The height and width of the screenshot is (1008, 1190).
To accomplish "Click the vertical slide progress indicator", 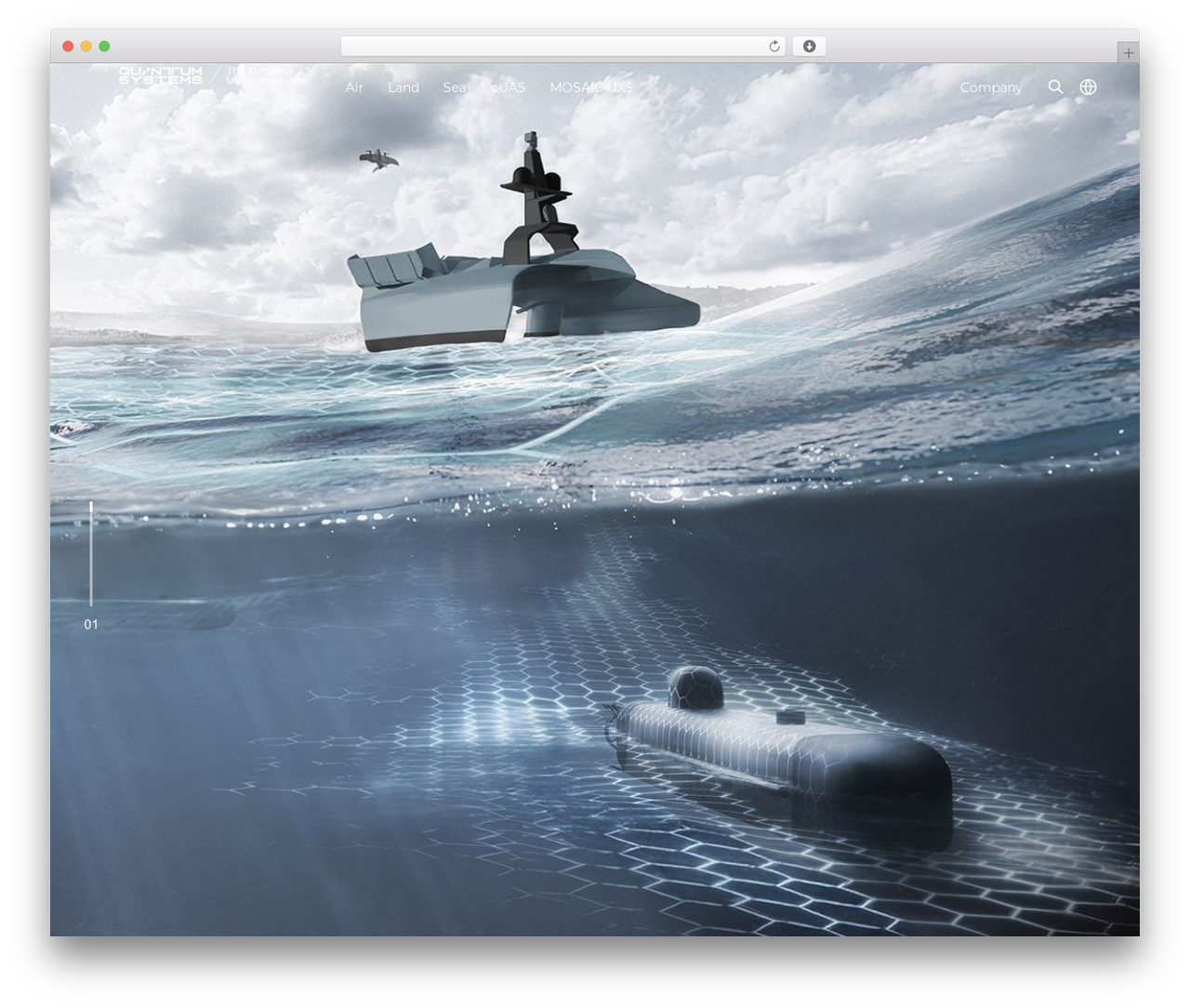I will (x=91, y=554).
